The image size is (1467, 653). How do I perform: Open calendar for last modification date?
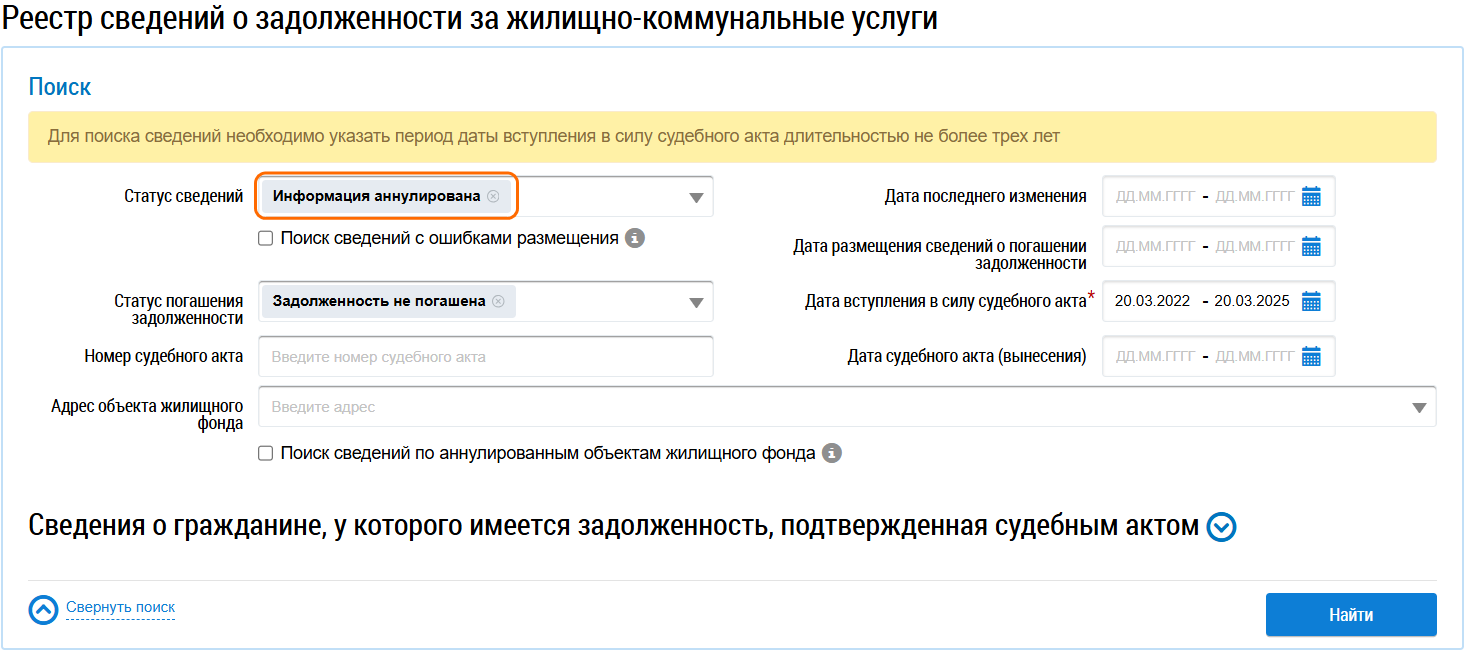[x=1311, y=197]
